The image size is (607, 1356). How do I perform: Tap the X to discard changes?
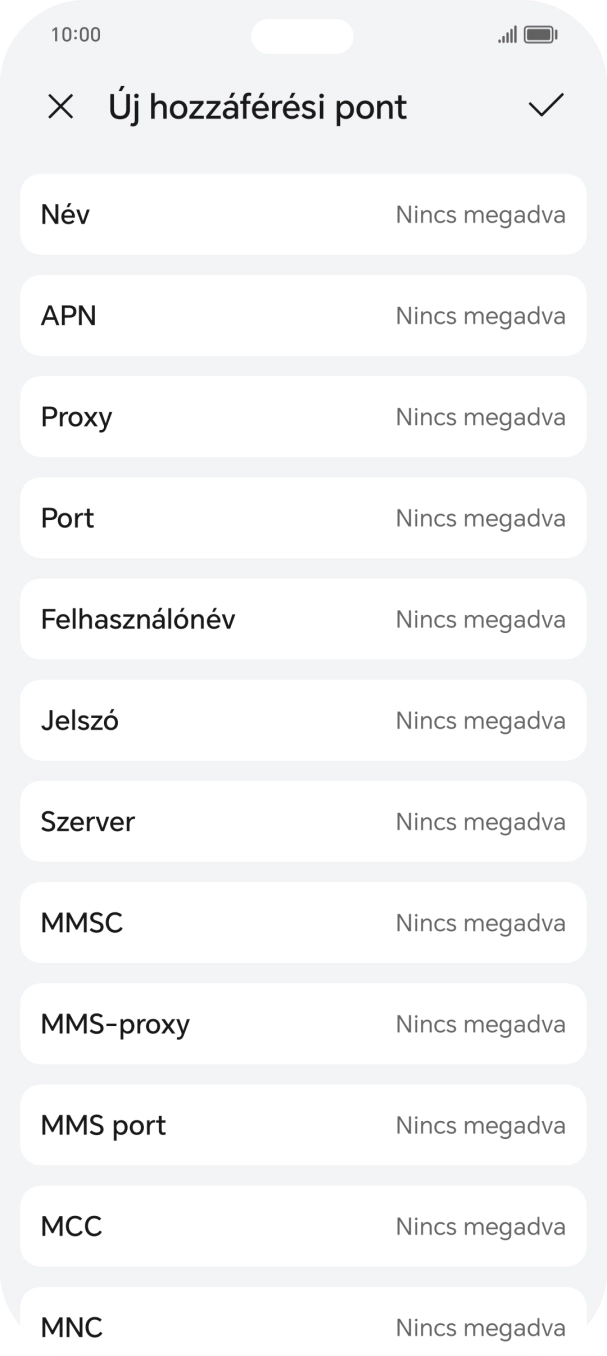click(61, 106)
